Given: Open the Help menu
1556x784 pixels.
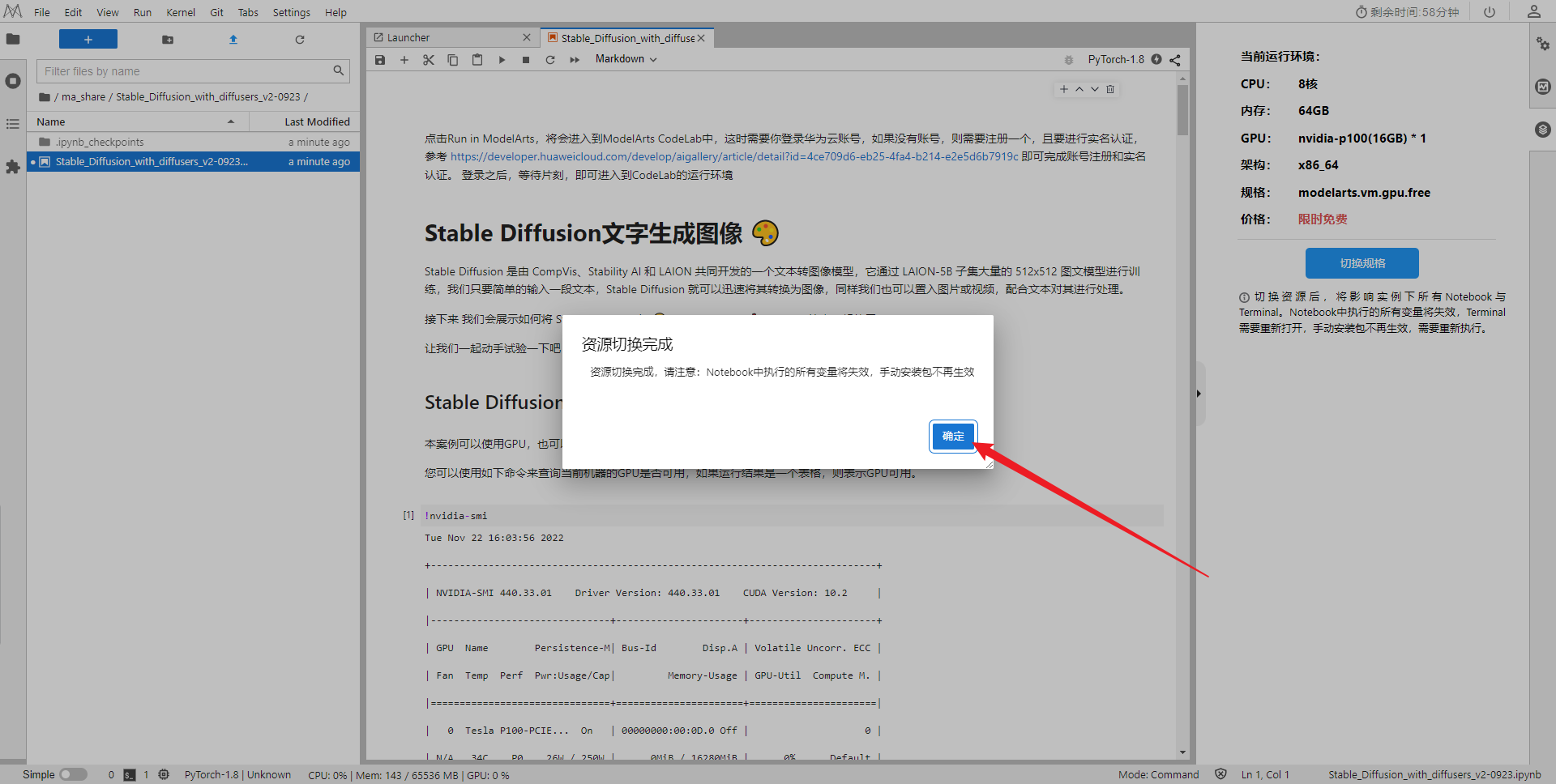Looking at the screenshot, I should (x=336, y=12).
